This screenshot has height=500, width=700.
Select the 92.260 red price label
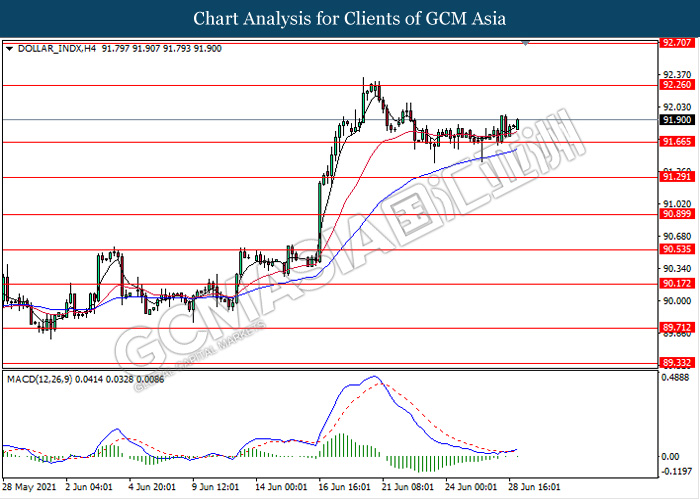click(x=677, y=85)
